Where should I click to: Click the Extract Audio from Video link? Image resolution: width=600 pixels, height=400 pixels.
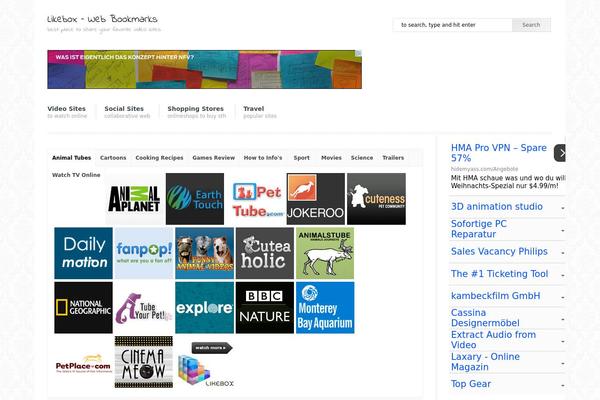[493, 340]
